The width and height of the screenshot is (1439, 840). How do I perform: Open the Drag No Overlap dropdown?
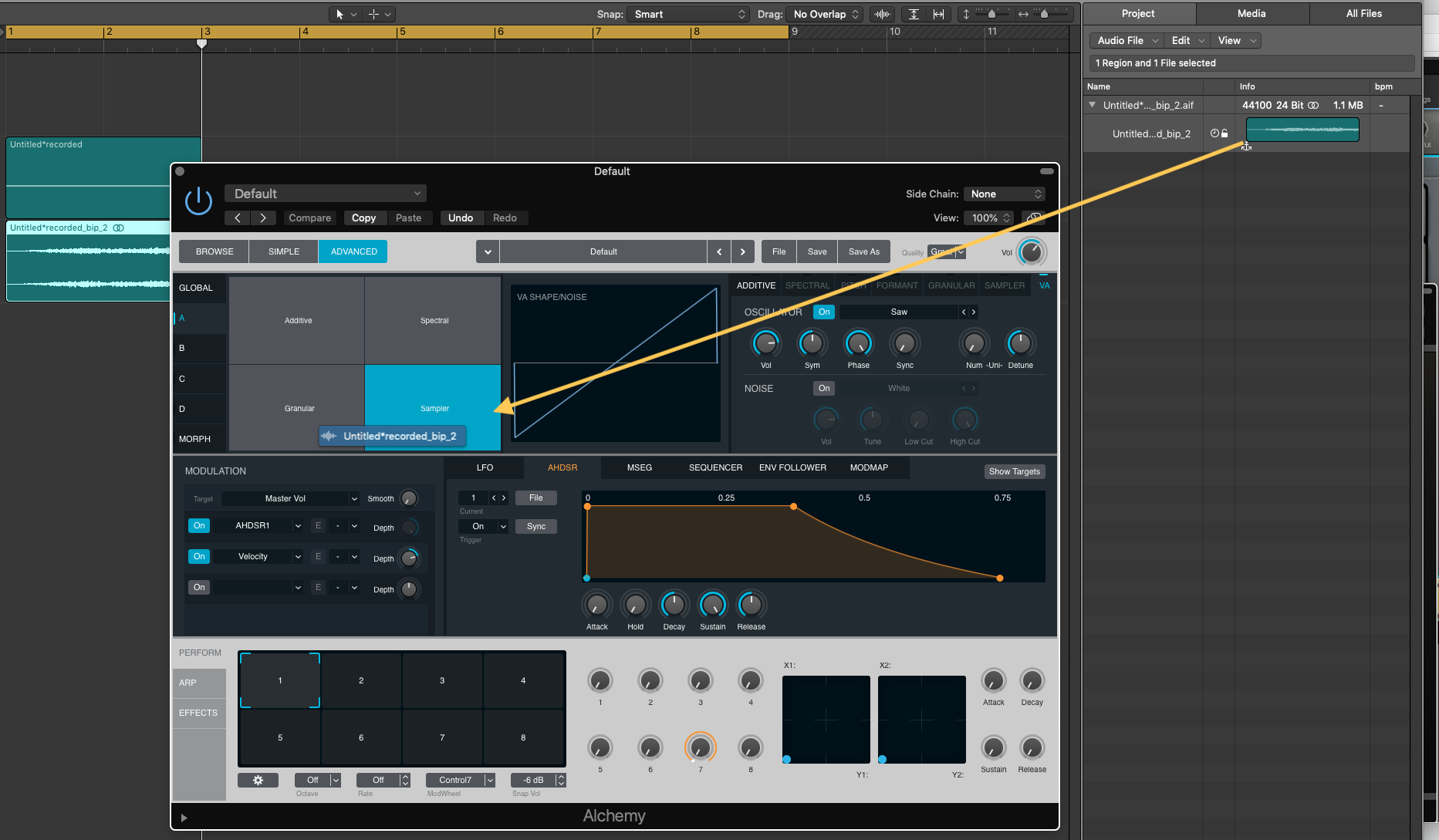[825, 14]
